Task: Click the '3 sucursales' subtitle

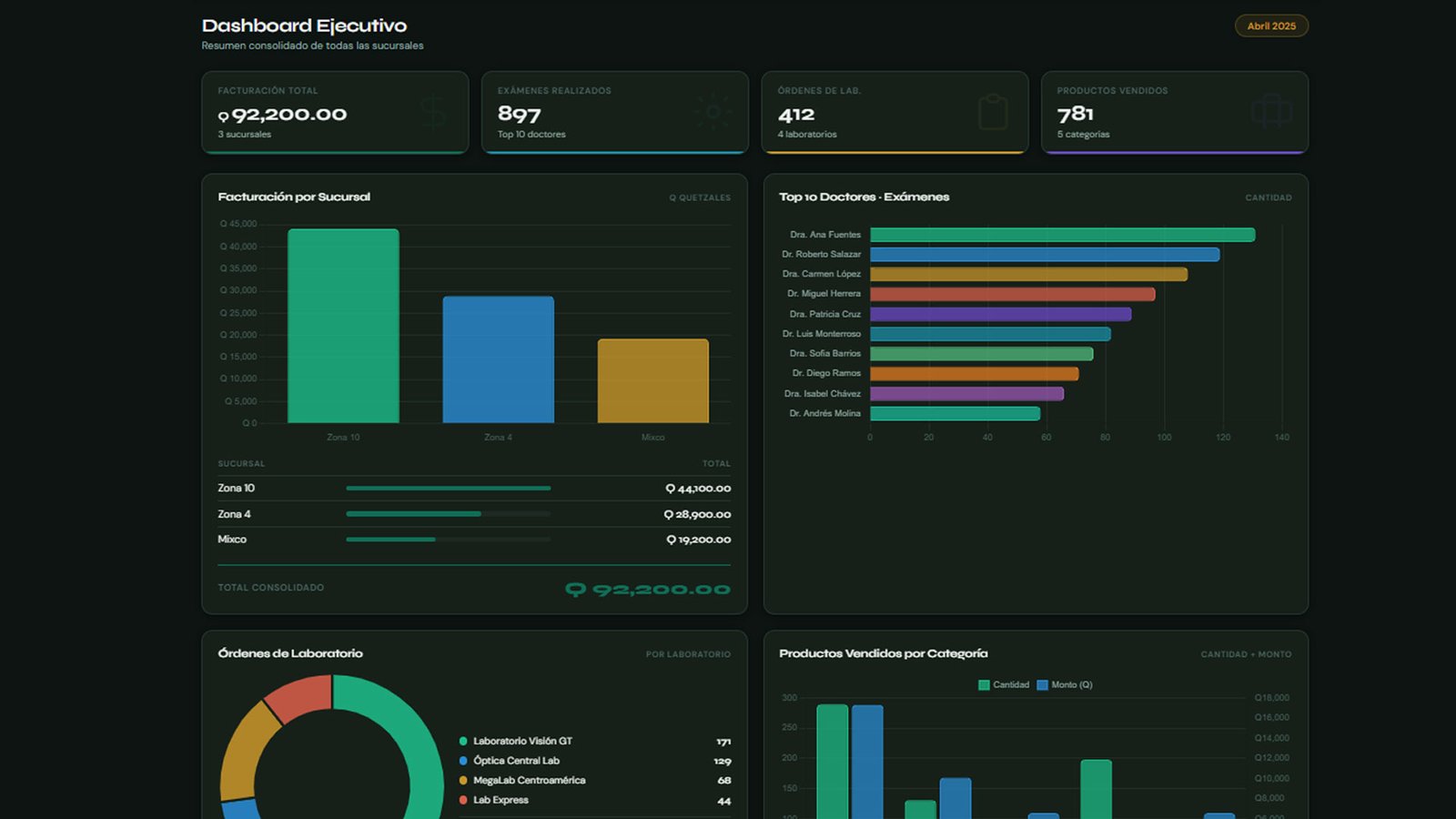Action: click(245, 135)
